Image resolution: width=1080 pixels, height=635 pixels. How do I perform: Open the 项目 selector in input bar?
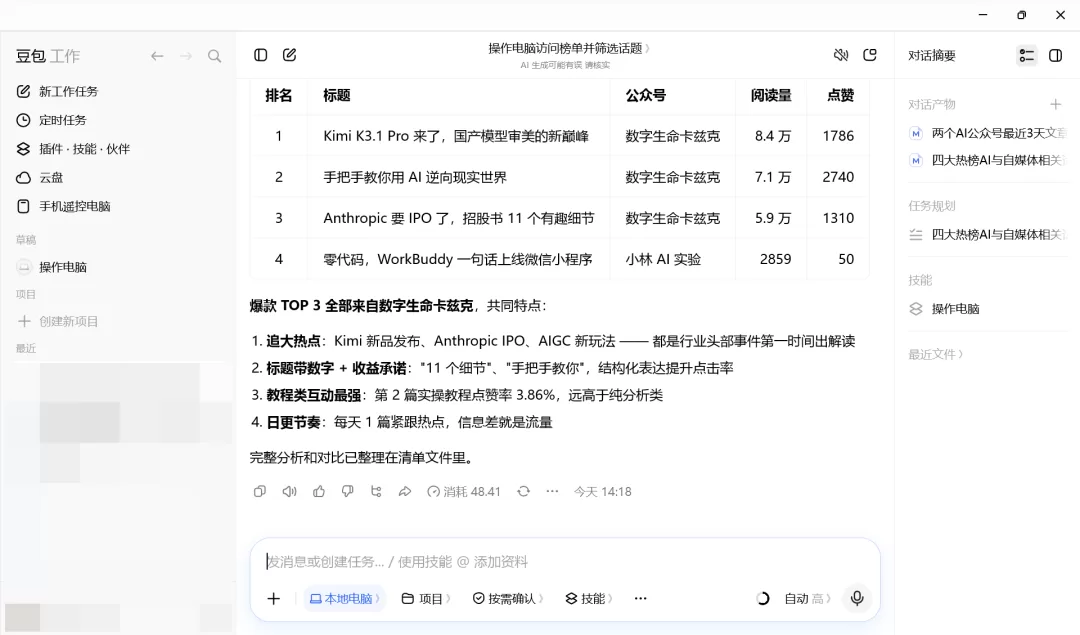coord(426,598)
